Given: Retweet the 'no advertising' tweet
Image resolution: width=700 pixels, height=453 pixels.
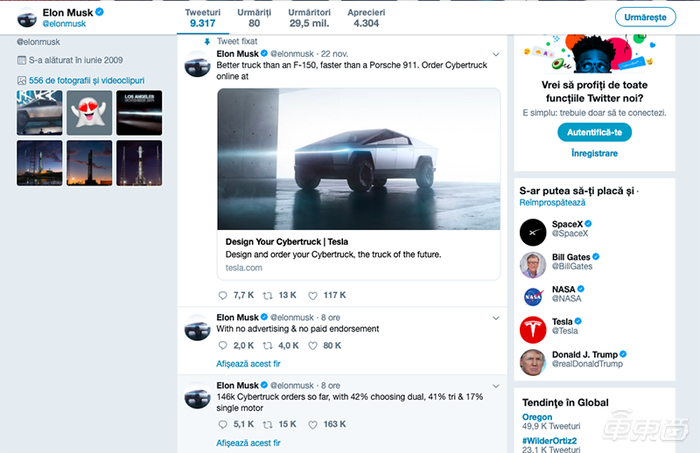Looking at the screenshot, I should pos(267,345).
